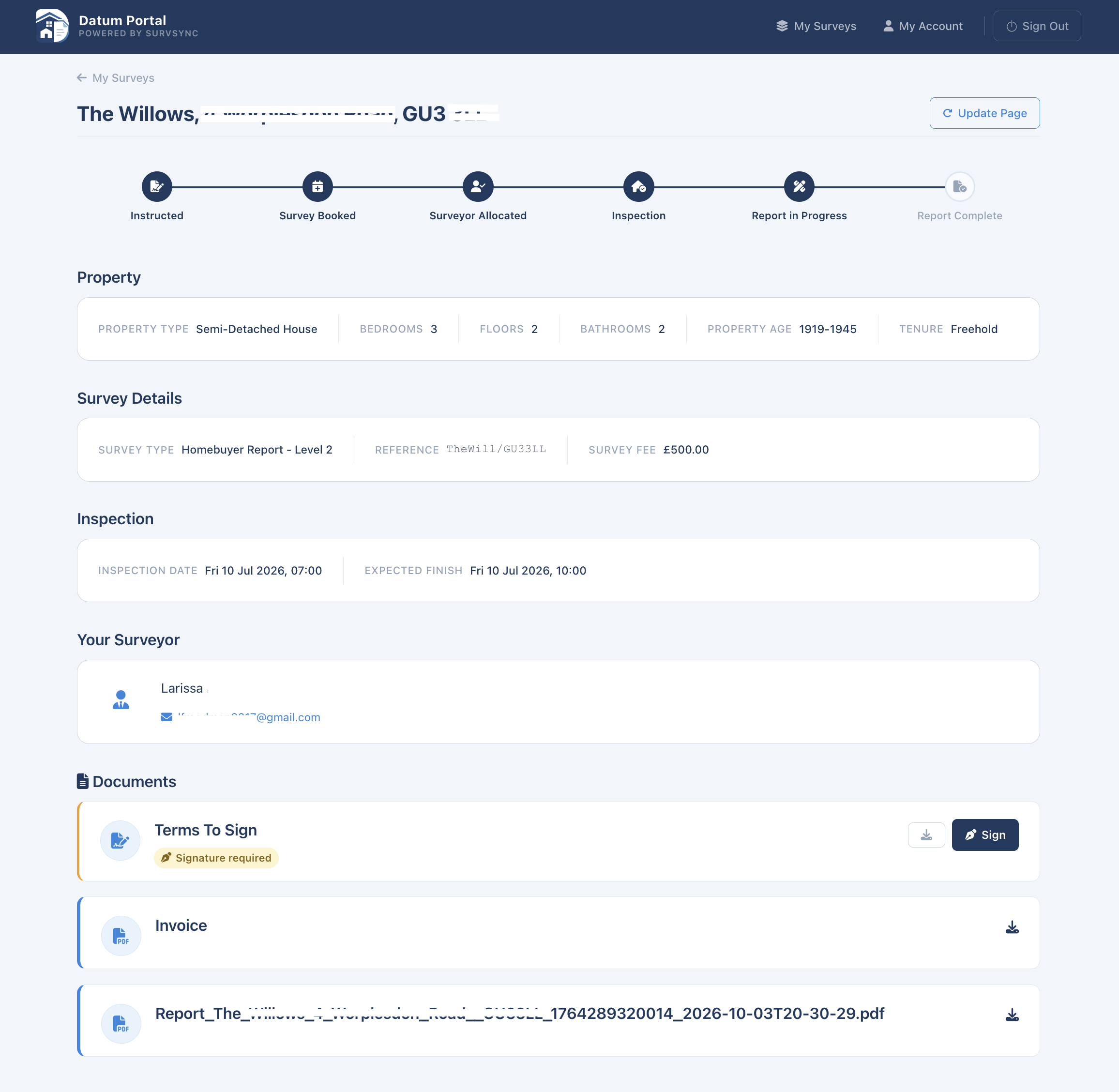Viewport: 1119px width, 1092px height.
Task: Click the Inspection house step icon
Action: pyautogui.click(x=638, y=186)
